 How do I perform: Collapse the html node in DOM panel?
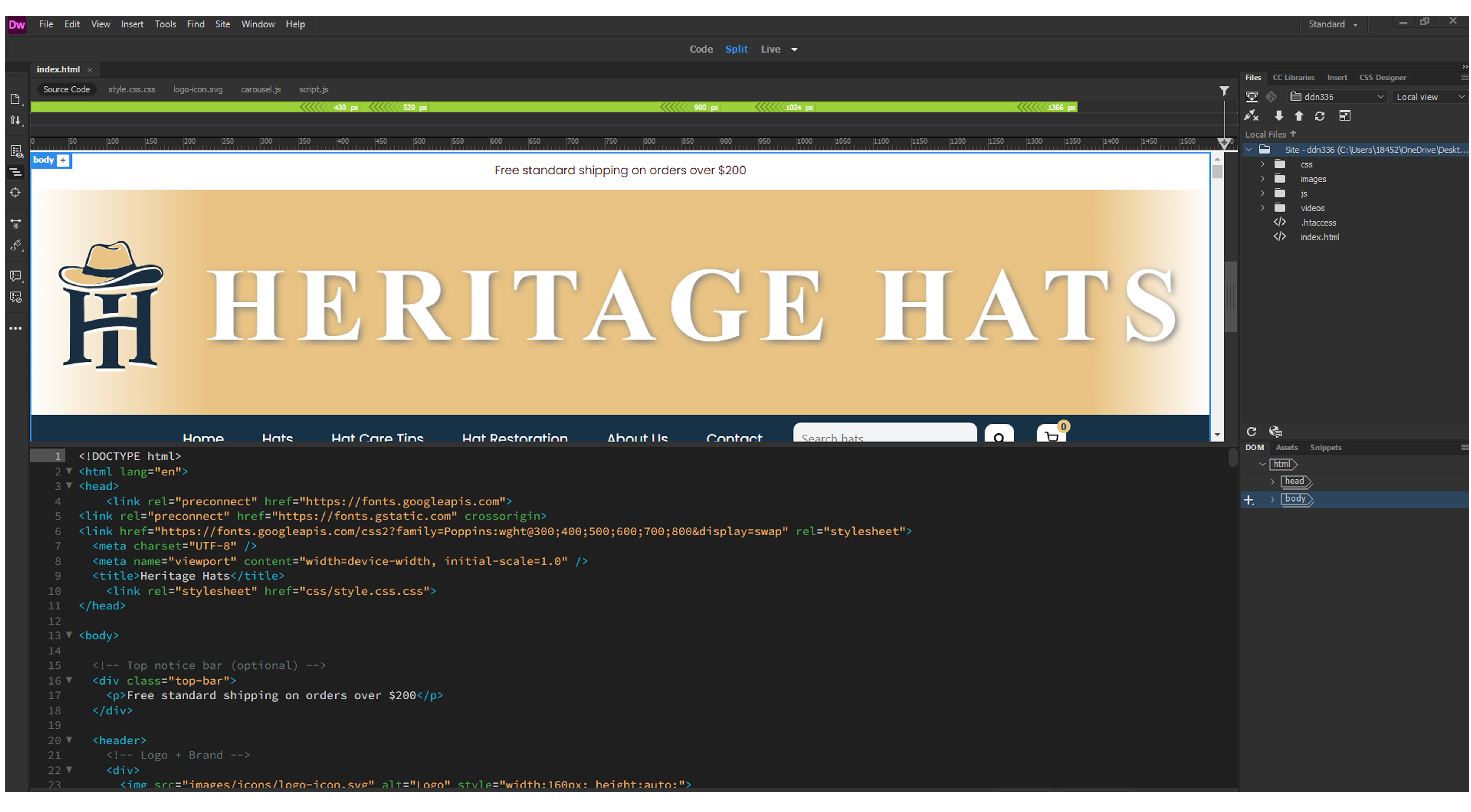[1262, 464]
